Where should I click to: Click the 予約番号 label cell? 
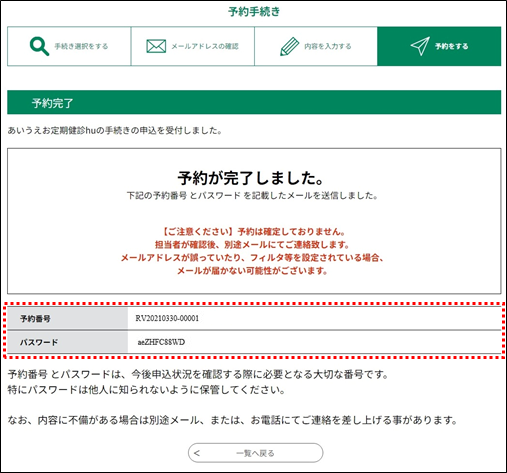click(x=67, y=319)
